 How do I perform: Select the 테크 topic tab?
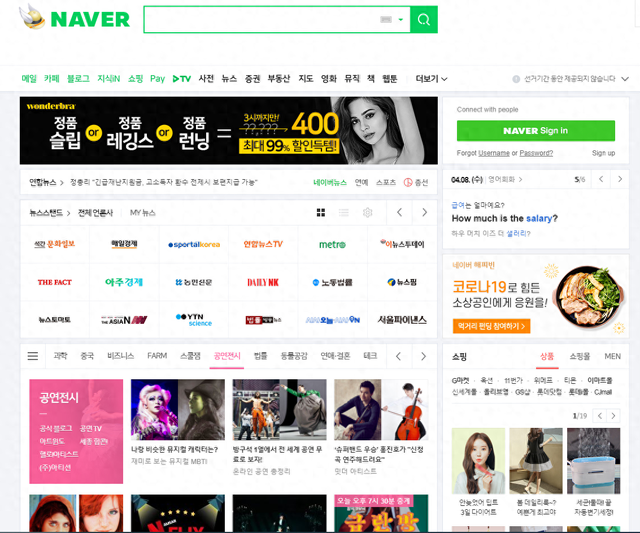(370, 356)
